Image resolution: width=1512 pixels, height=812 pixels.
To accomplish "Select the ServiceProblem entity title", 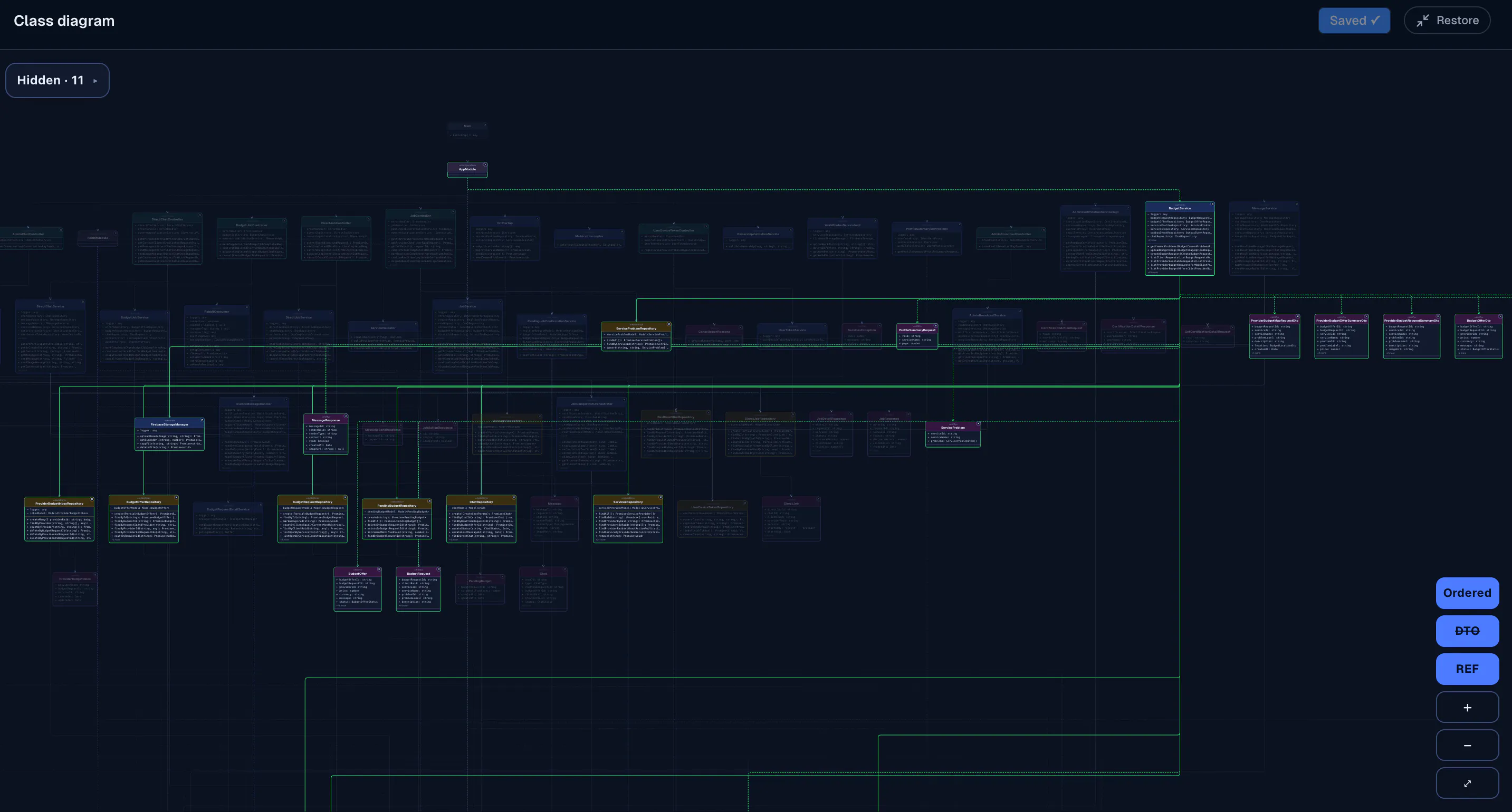I will (952, 428).
